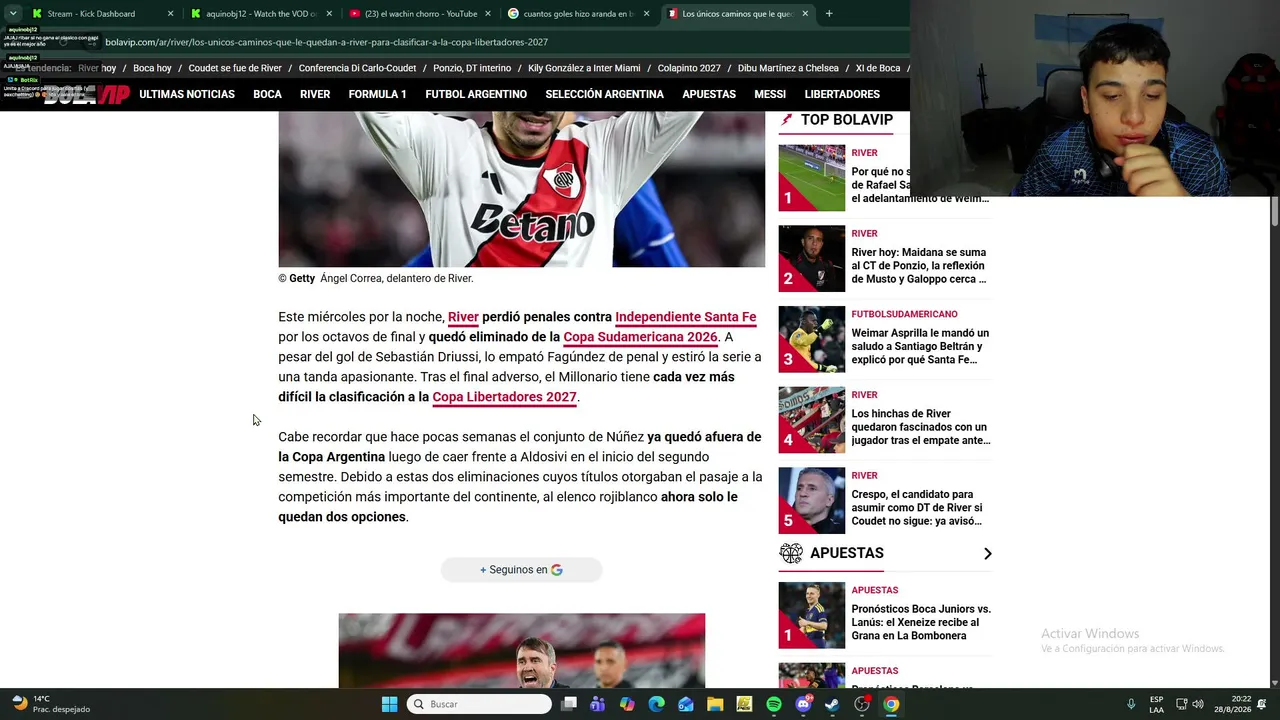Open the RIVER navigation menu item

[x=315, y=94]
